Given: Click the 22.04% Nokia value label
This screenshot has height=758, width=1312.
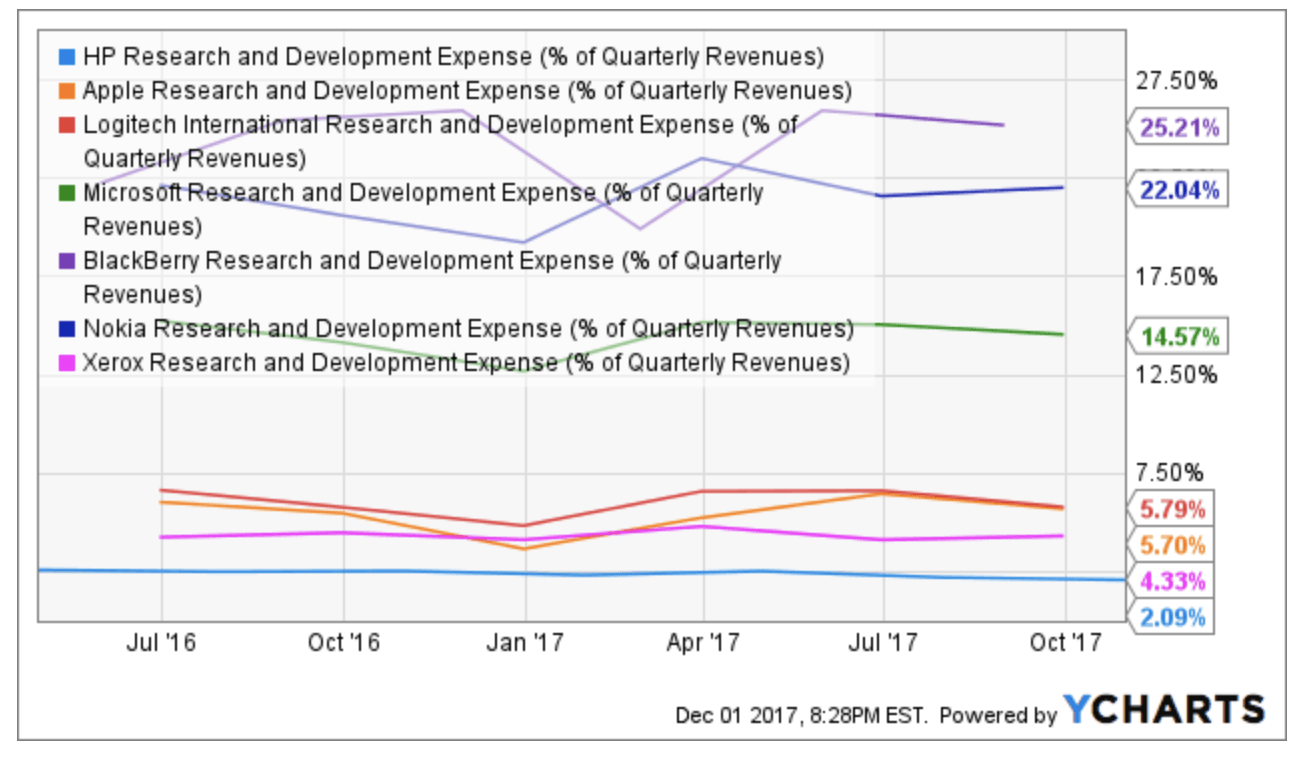Looking at the screenshot, I should pos(1179,190).
